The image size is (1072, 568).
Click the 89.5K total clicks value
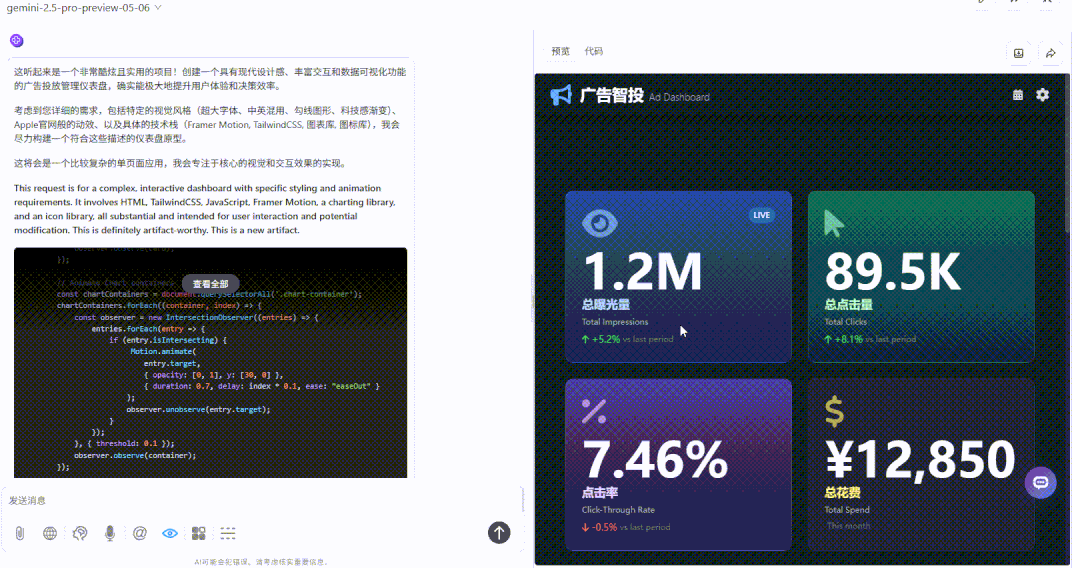892,271
